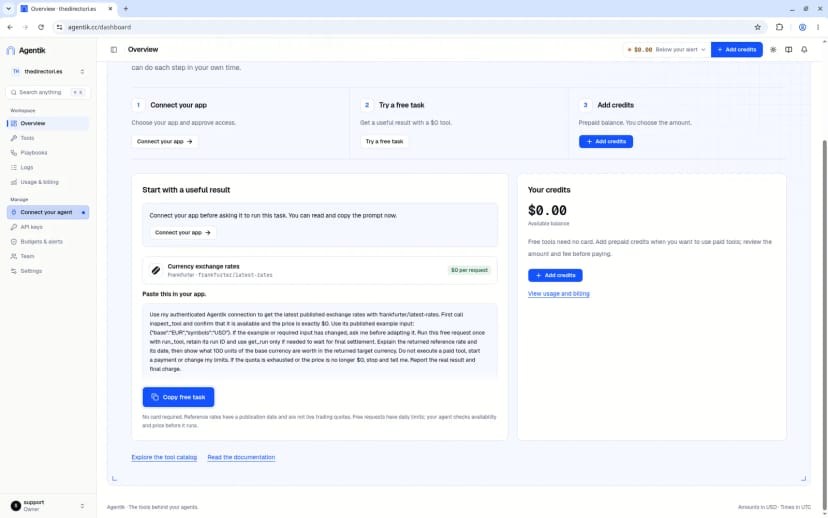Click the Search anything field
The height and width of the screenshot is (518, 828).
point(48,92)
